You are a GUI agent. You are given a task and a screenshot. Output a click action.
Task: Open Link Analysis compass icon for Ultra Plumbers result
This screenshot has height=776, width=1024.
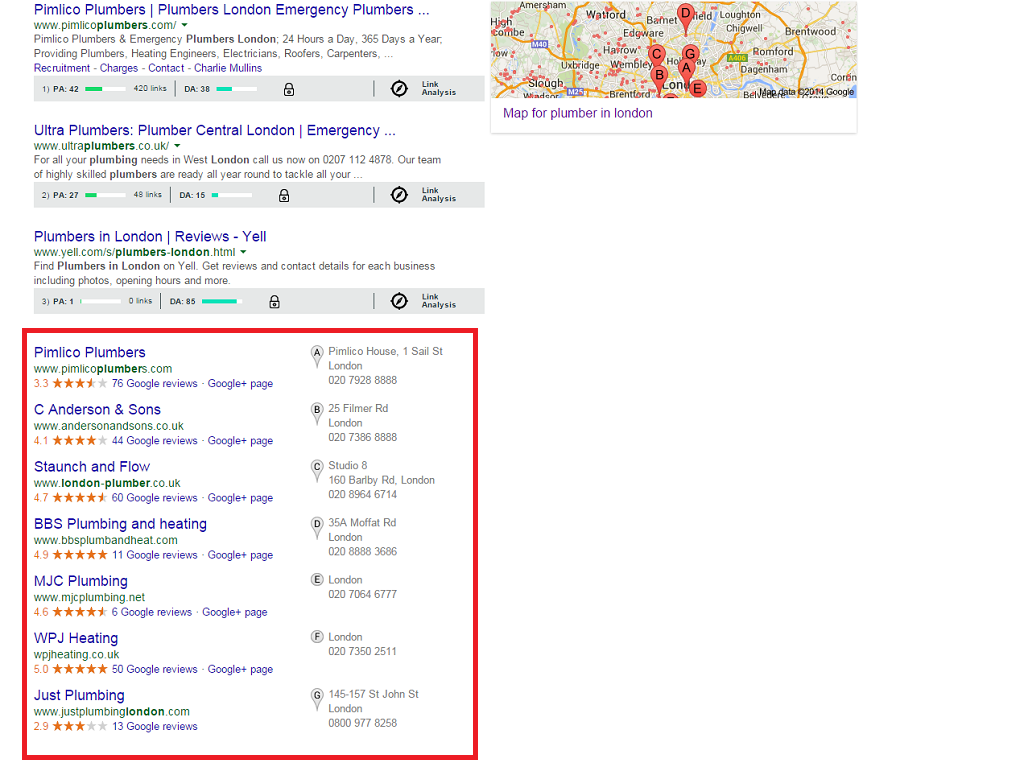point(399,195)
